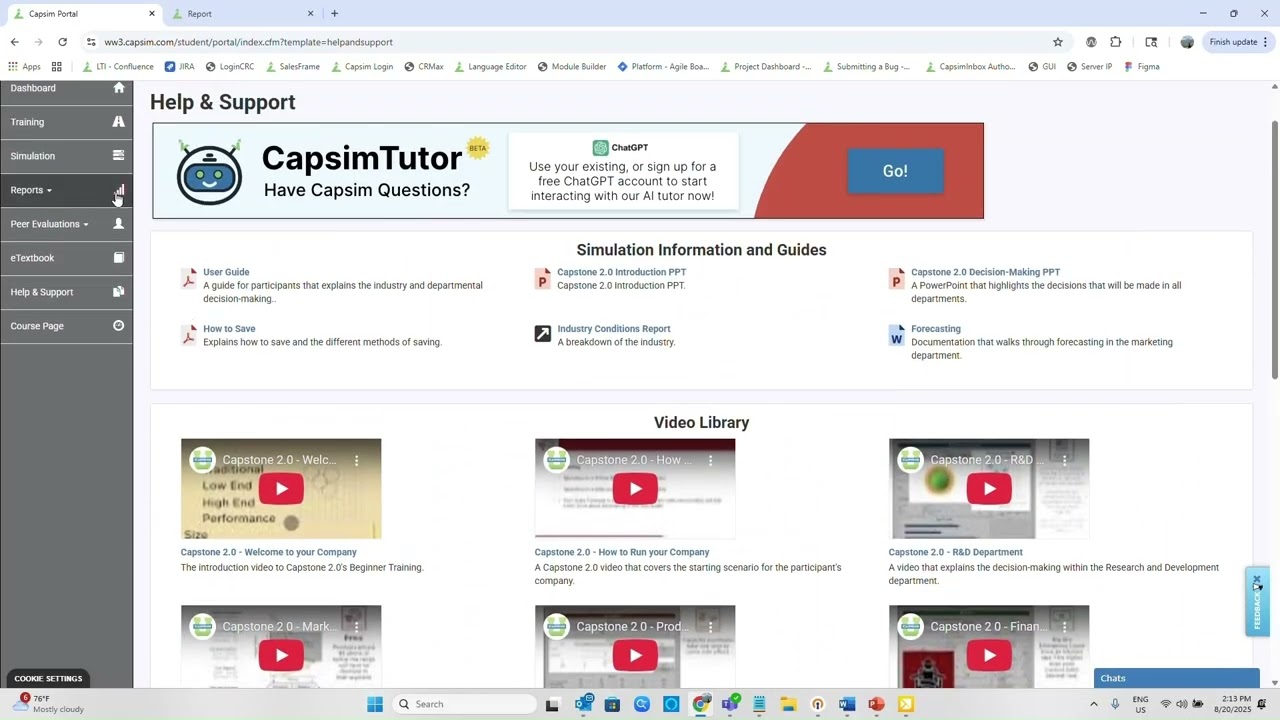Screen dimensions: 1280x720
Task: Click the Finish update button
Action: pyautogui.click(x=1238, y=42)
